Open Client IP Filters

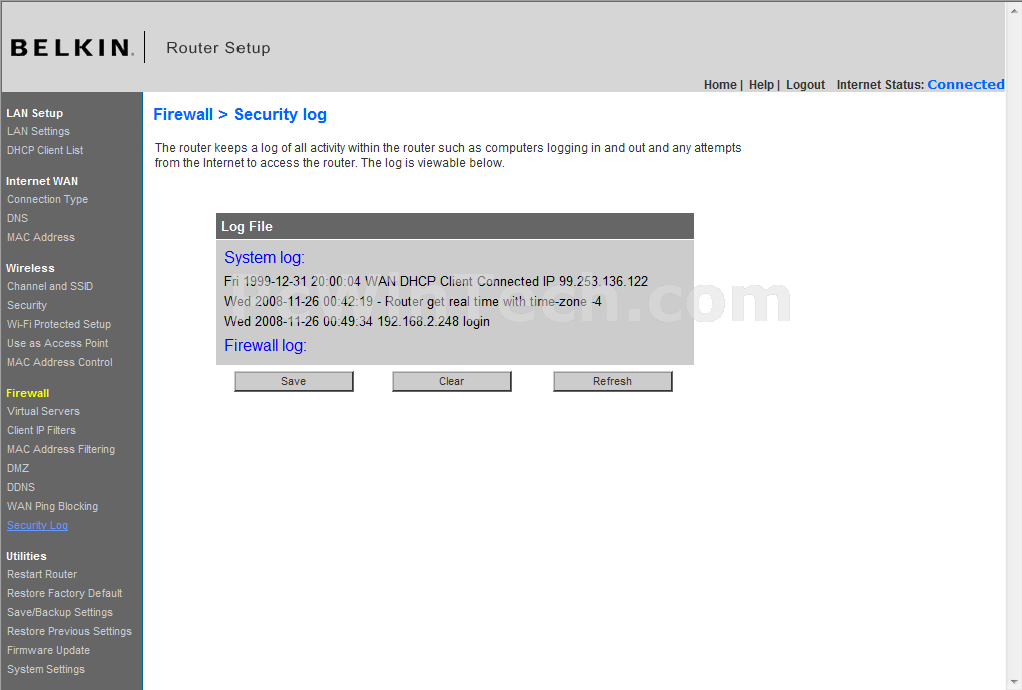pos(41,430)
